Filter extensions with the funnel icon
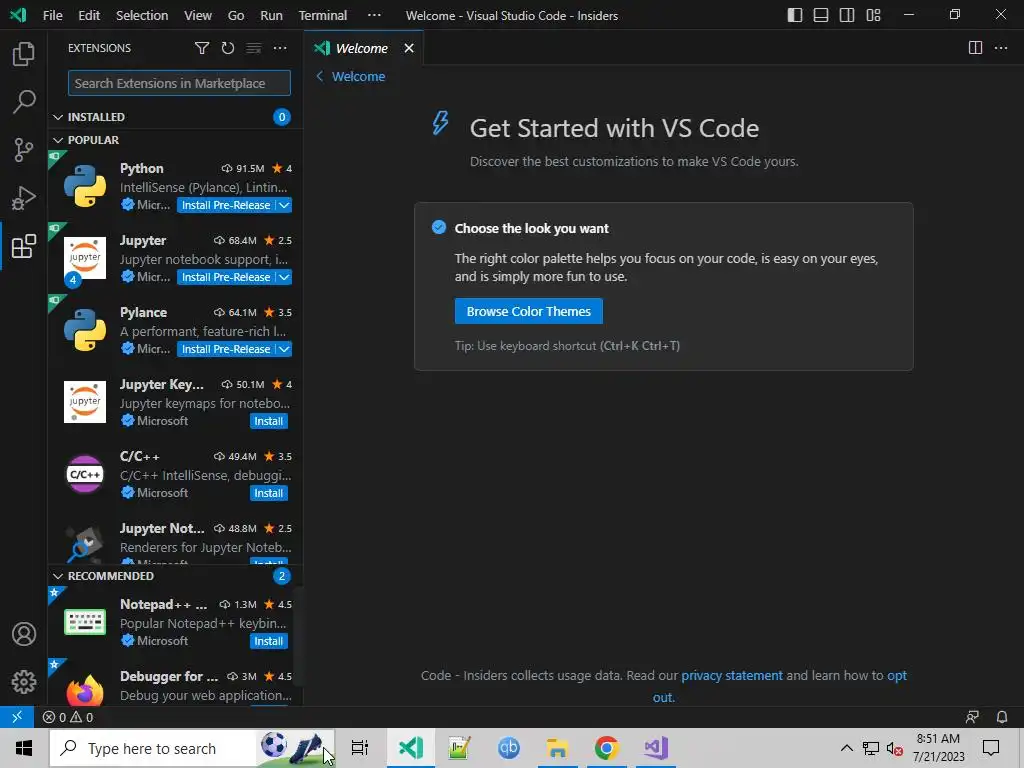This screenshot has width=1024, height=768. click(x=202, y=48)
